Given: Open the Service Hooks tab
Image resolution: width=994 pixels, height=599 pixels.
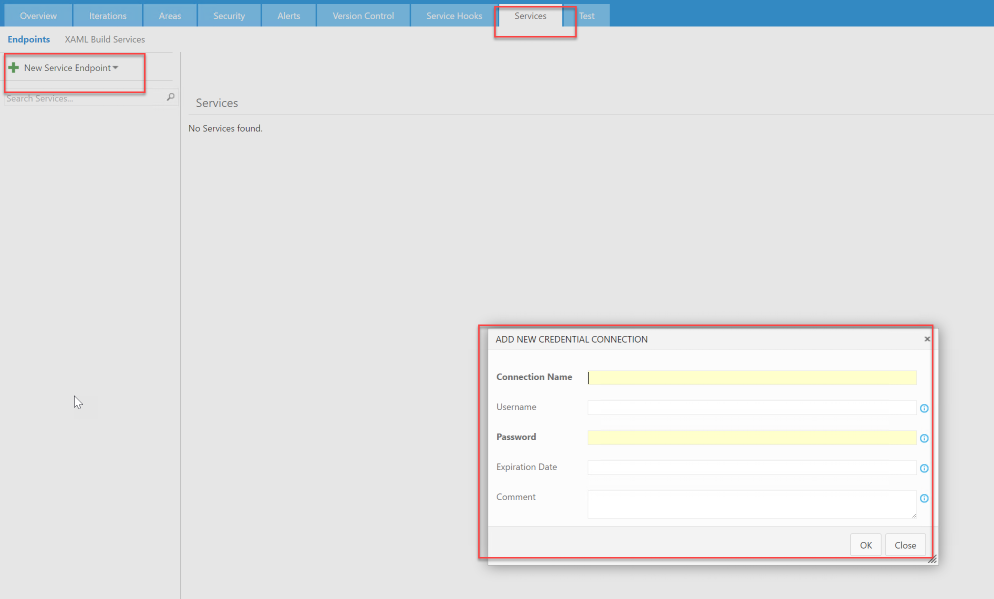Looking at the screenshot, I should pos(452,15).
